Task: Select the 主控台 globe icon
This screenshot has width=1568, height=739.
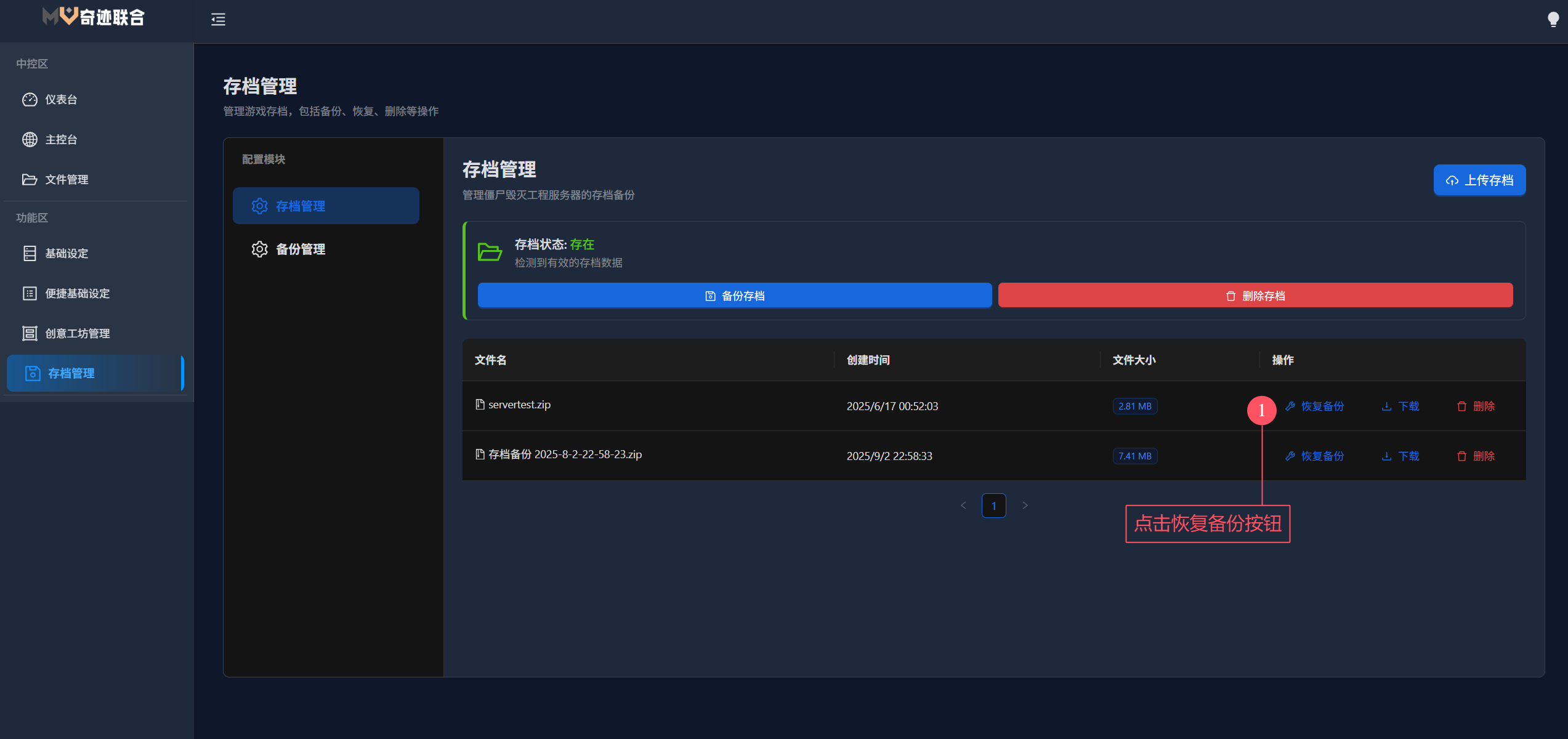Action: (31, 139)
